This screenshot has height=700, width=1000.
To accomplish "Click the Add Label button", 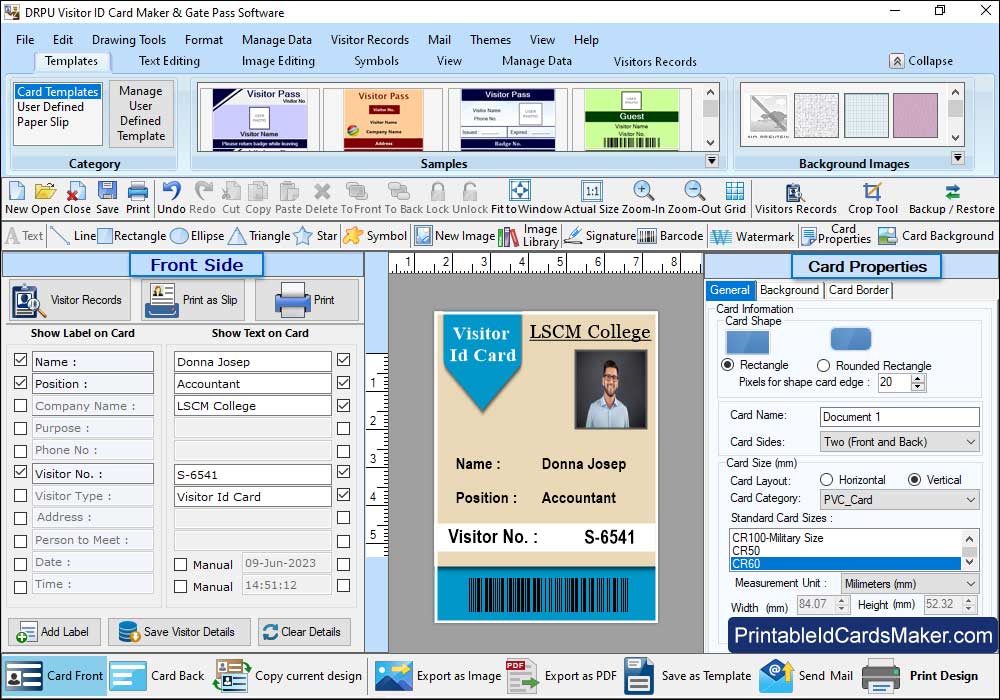I will tap(54, 632).
